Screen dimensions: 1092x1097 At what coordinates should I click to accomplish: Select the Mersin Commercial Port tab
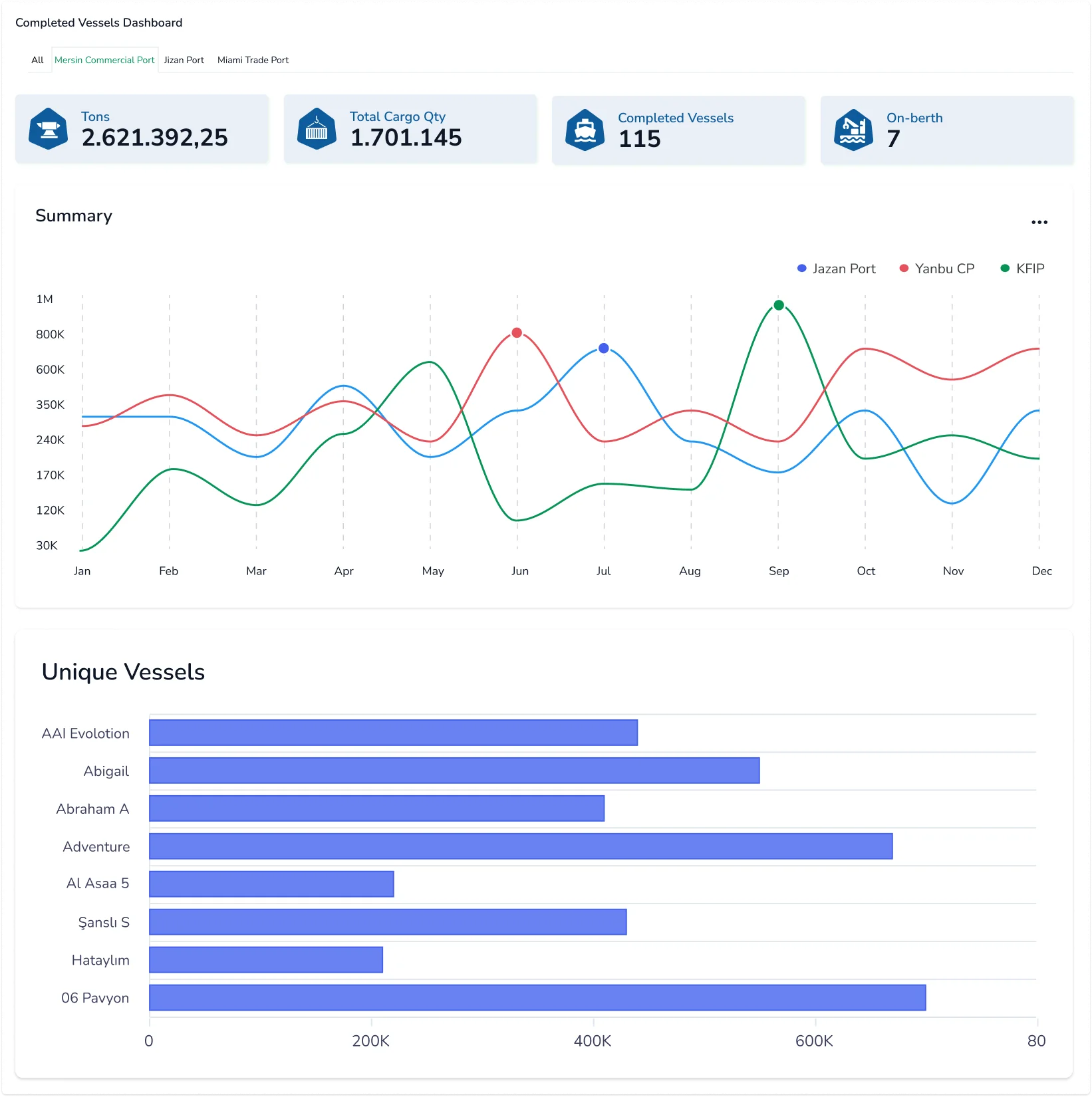click(x=104, y=60)
